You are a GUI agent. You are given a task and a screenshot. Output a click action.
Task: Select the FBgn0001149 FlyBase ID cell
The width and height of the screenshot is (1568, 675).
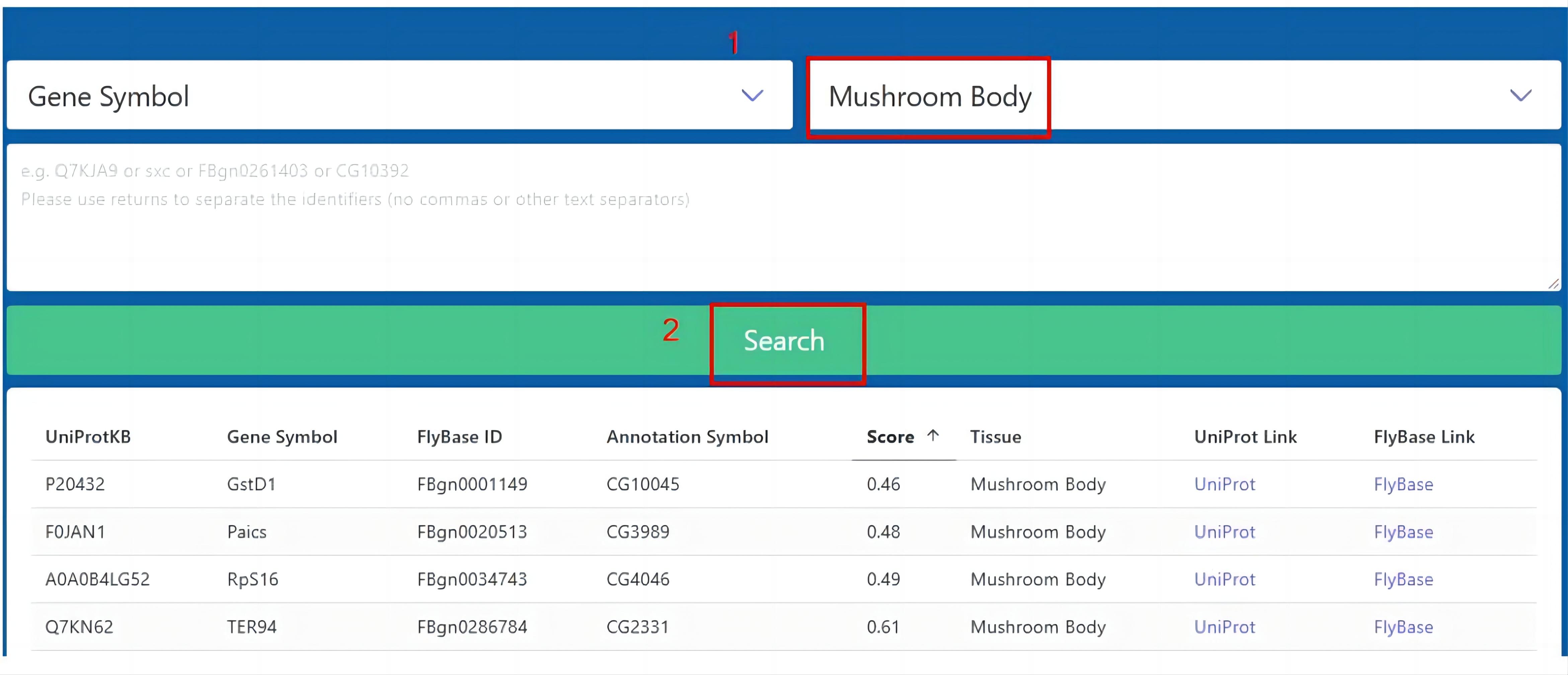tap(472, 485)
